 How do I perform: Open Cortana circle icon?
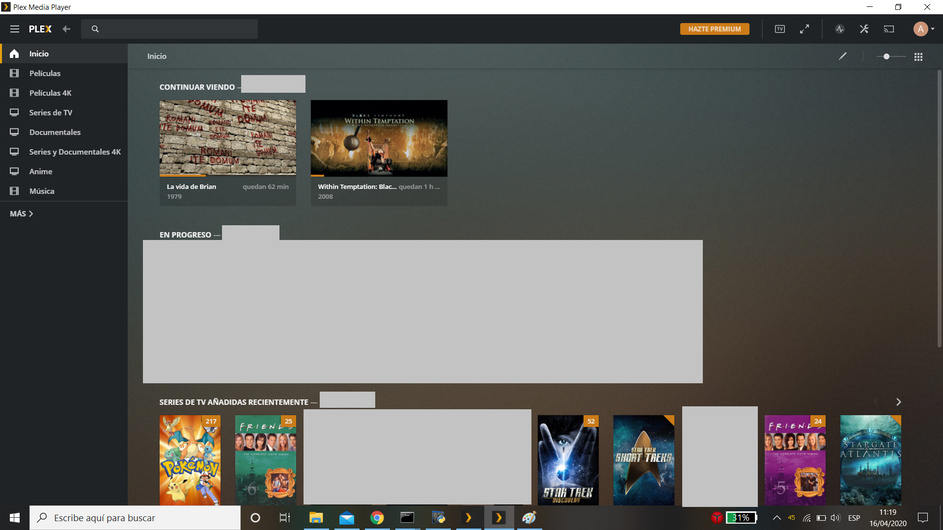click(x=255, y=517)
